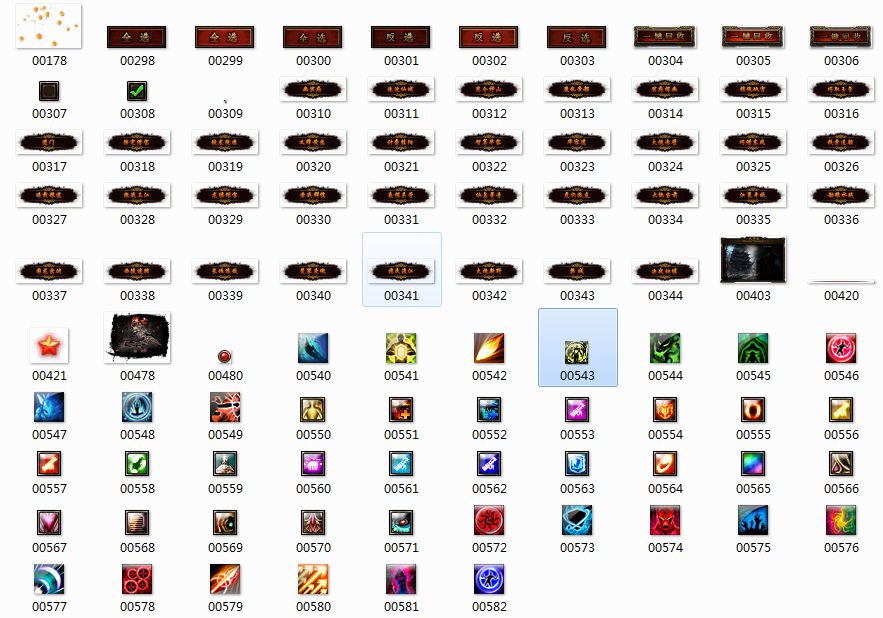Select the blue compass skill icon 00582
883x618 pixels.
[x=489, y=579]
